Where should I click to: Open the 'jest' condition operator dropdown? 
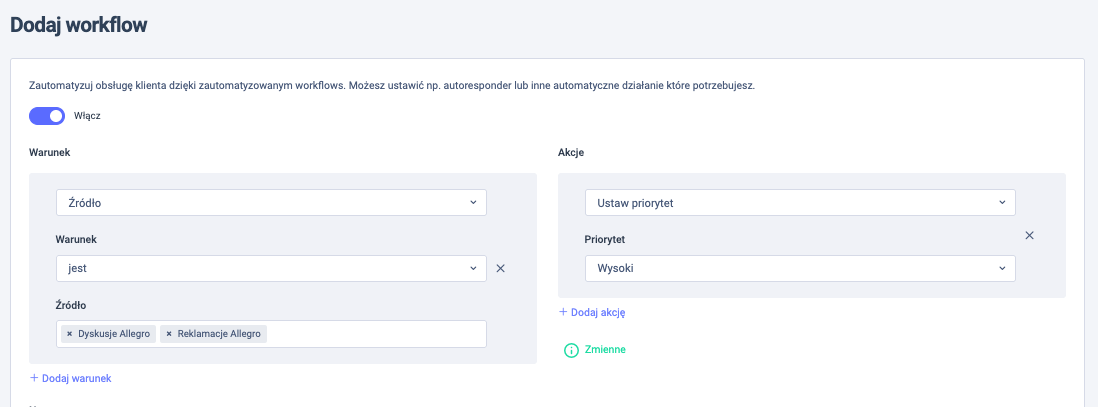pos(271,268)
